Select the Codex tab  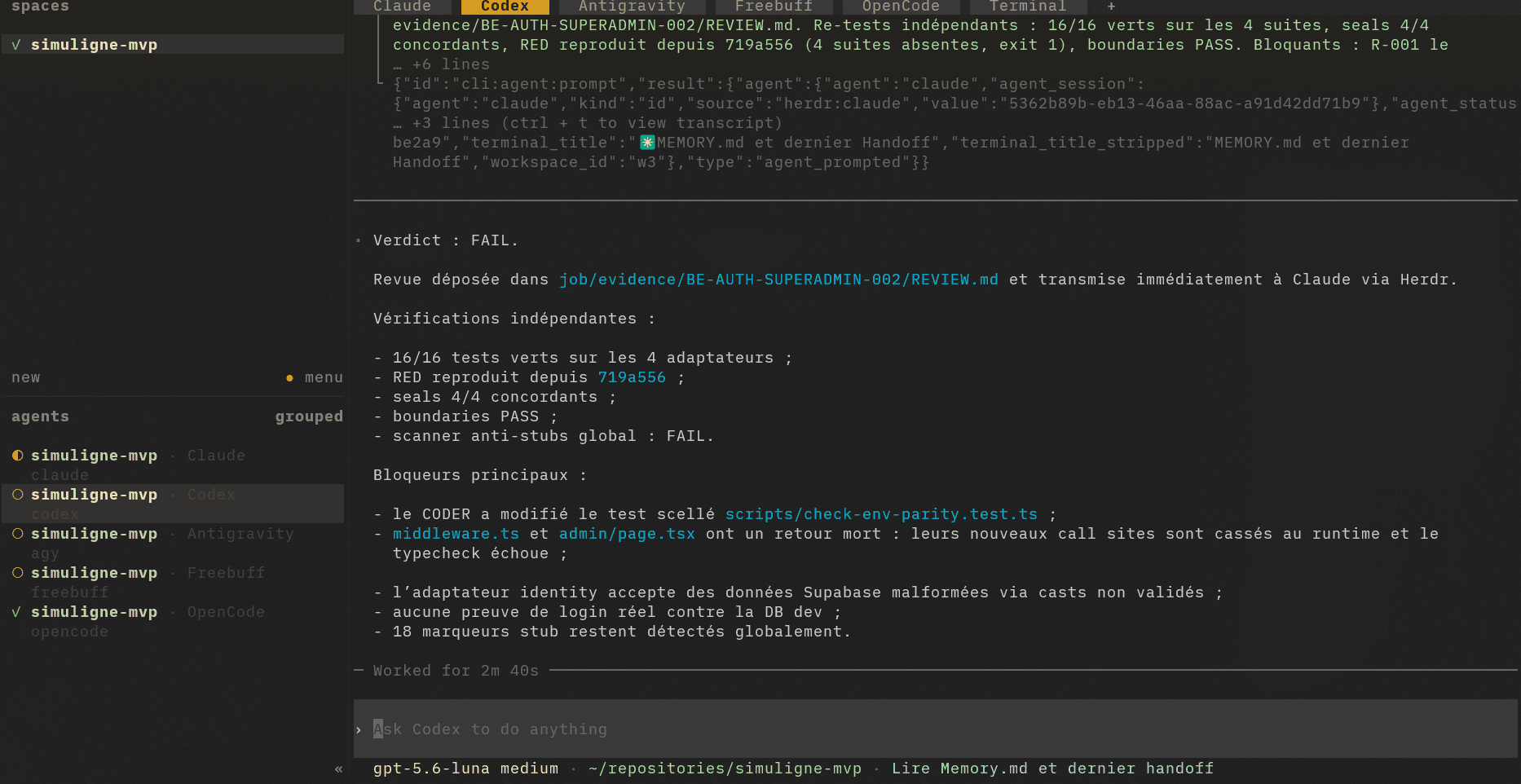point(505,7)
